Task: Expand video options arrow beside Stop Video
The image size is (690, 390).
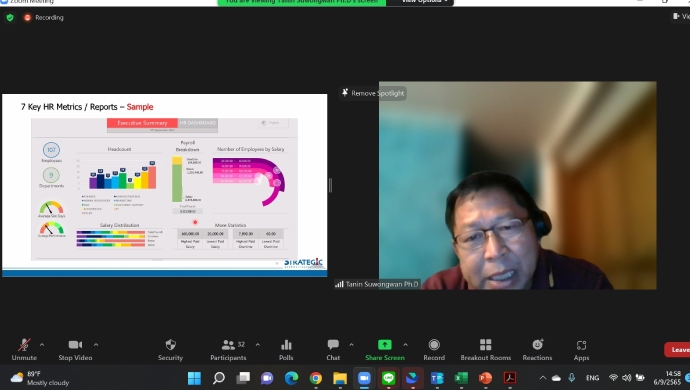Action: (x=96, y=345)
